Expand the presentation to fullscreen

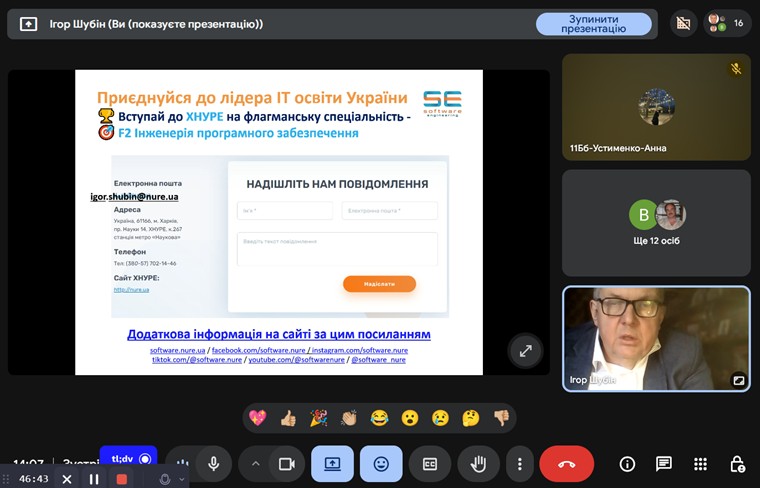point(525,350)
